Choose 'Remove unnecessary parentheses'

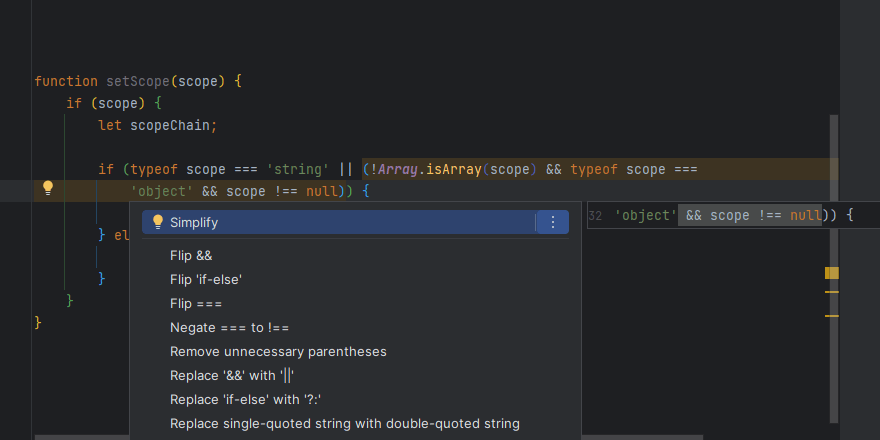[x=278, y=351]
